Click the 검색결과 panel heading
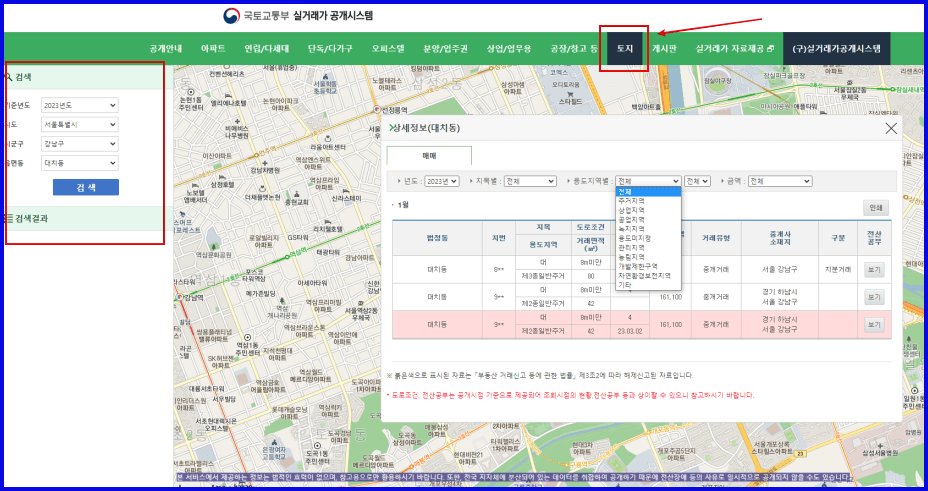This screenshot has height=491, width=928. coord(32,218)
